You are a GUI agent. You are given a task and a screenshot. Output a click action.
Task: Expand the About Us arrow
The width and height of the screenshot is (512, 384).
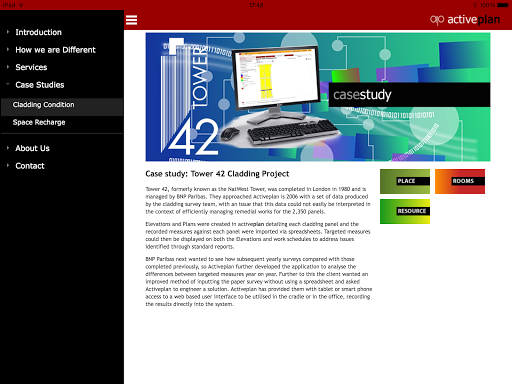click(8, 148)
